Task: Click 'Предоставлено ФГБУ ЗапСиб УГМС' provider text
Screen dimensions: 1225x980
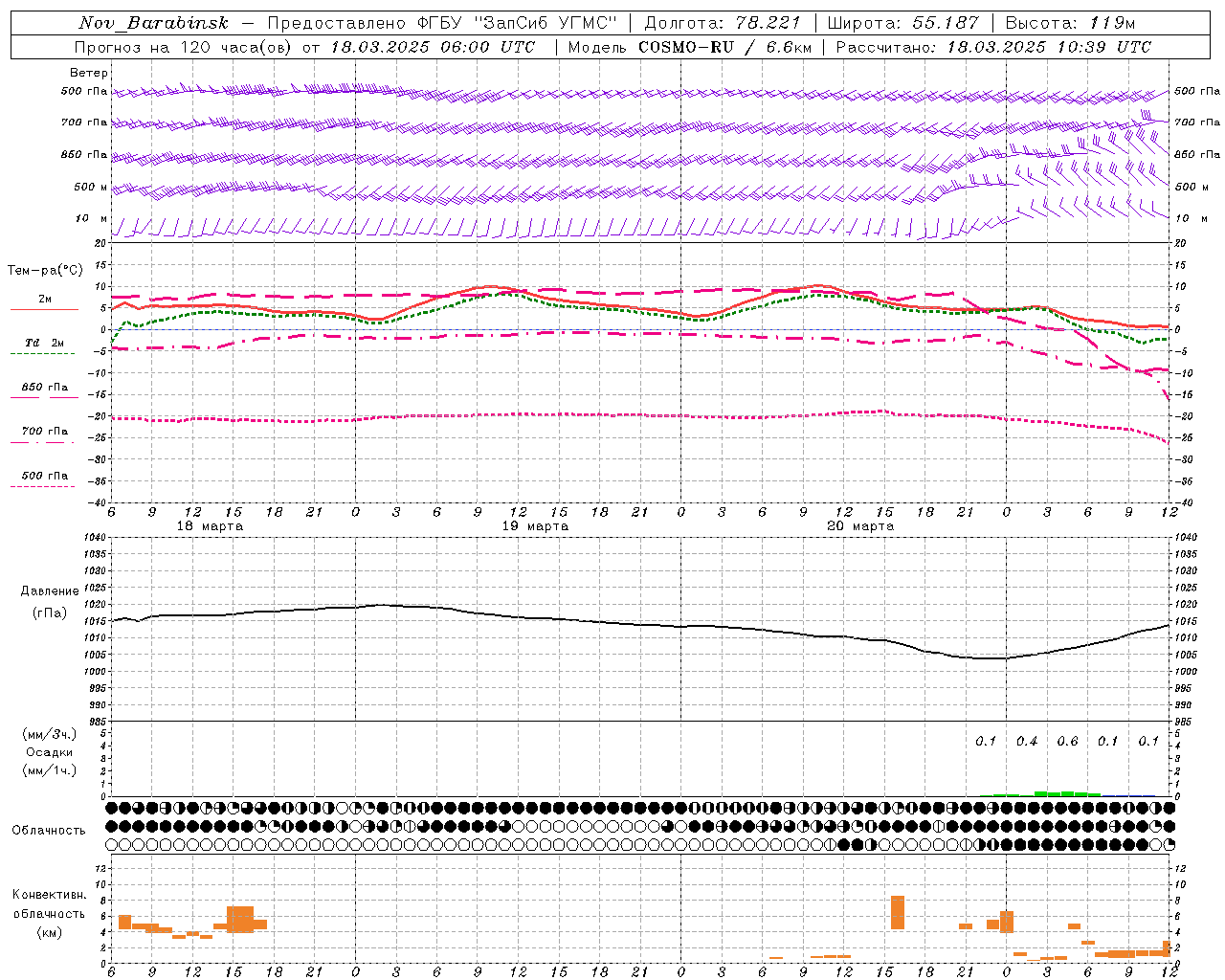Action: [443, 23]
